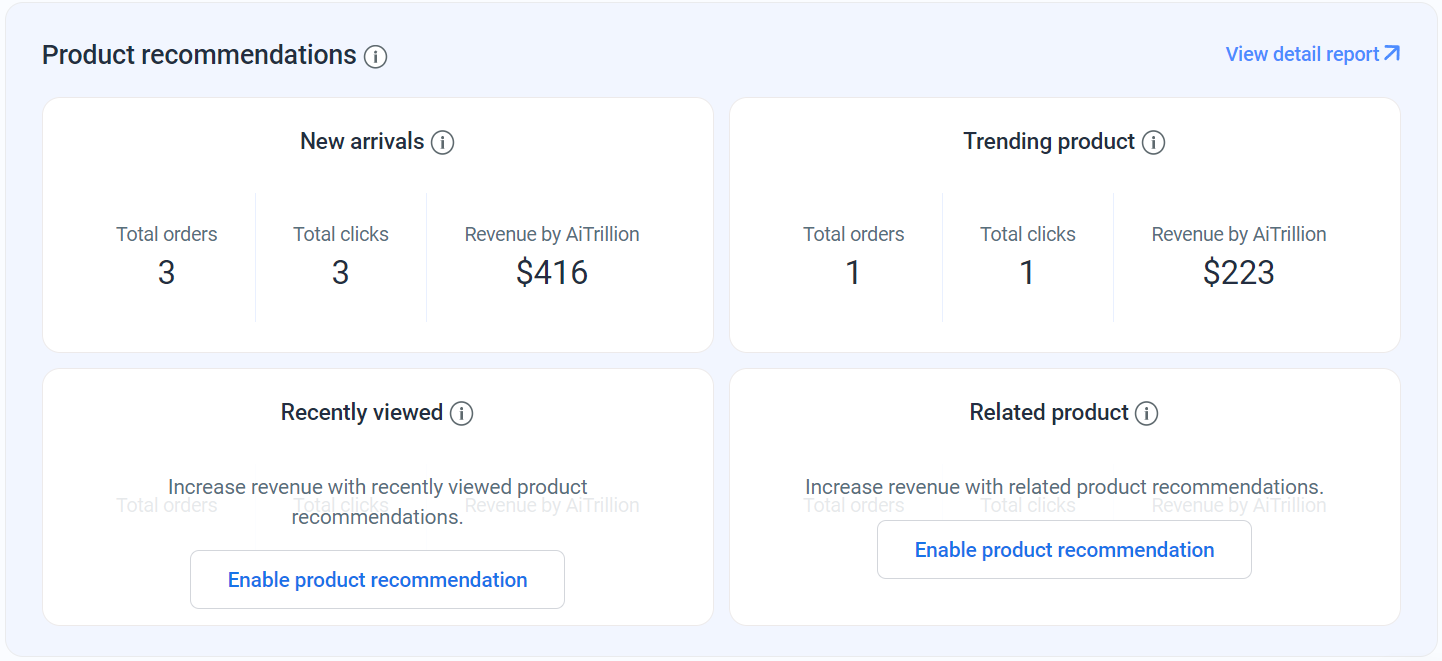Click the Product recommendations section heading

click(x=199, y=55)
